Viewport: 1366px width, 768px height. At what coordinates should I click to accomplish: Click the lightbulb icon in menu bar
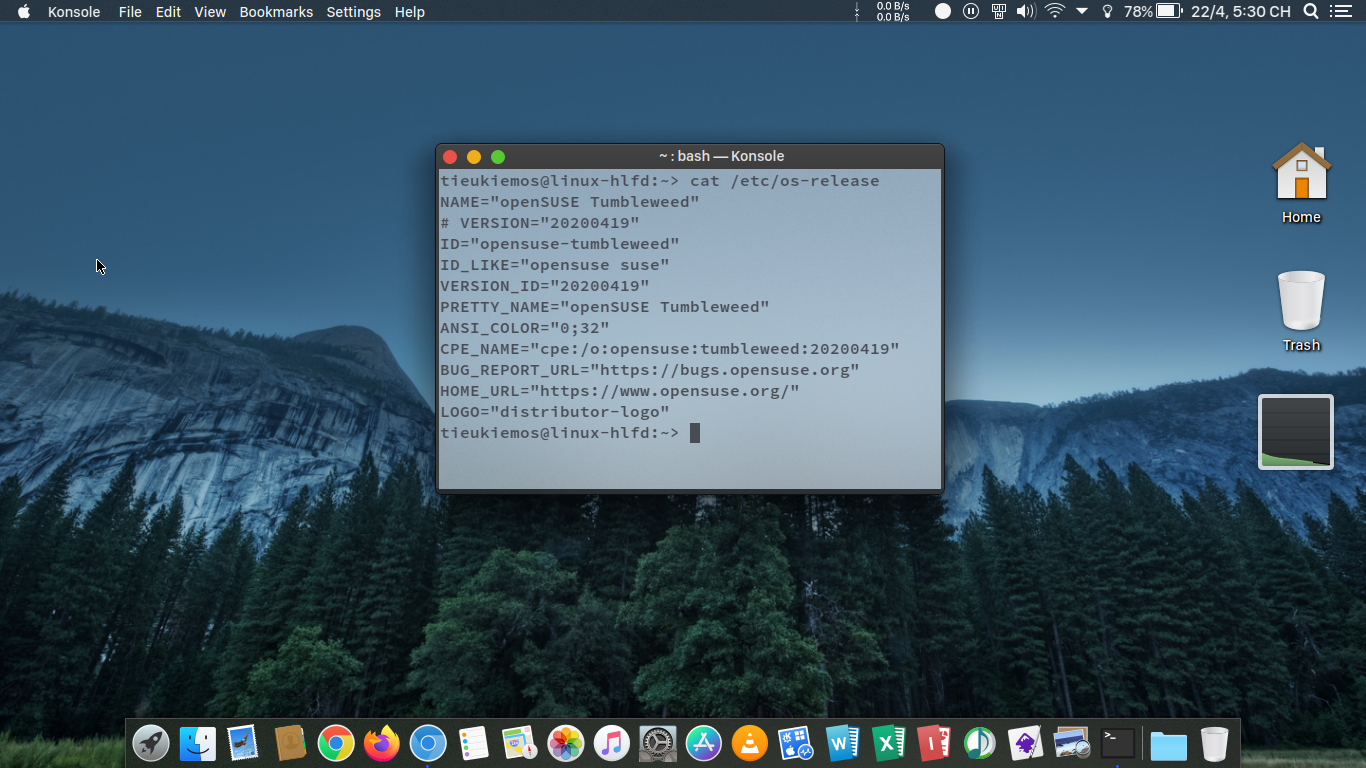1107,12
